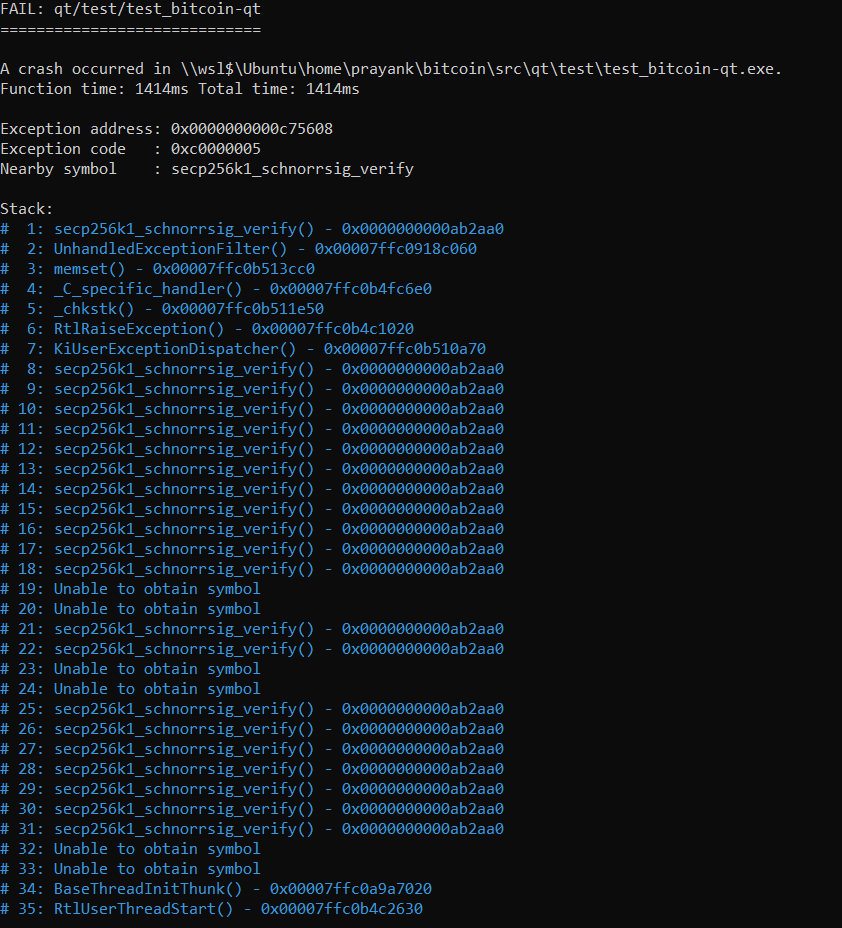The width and height of the screenshot is (842, 928).
Task: Click the Exception code 0xc0000005 line
Action: click(130, 149)
